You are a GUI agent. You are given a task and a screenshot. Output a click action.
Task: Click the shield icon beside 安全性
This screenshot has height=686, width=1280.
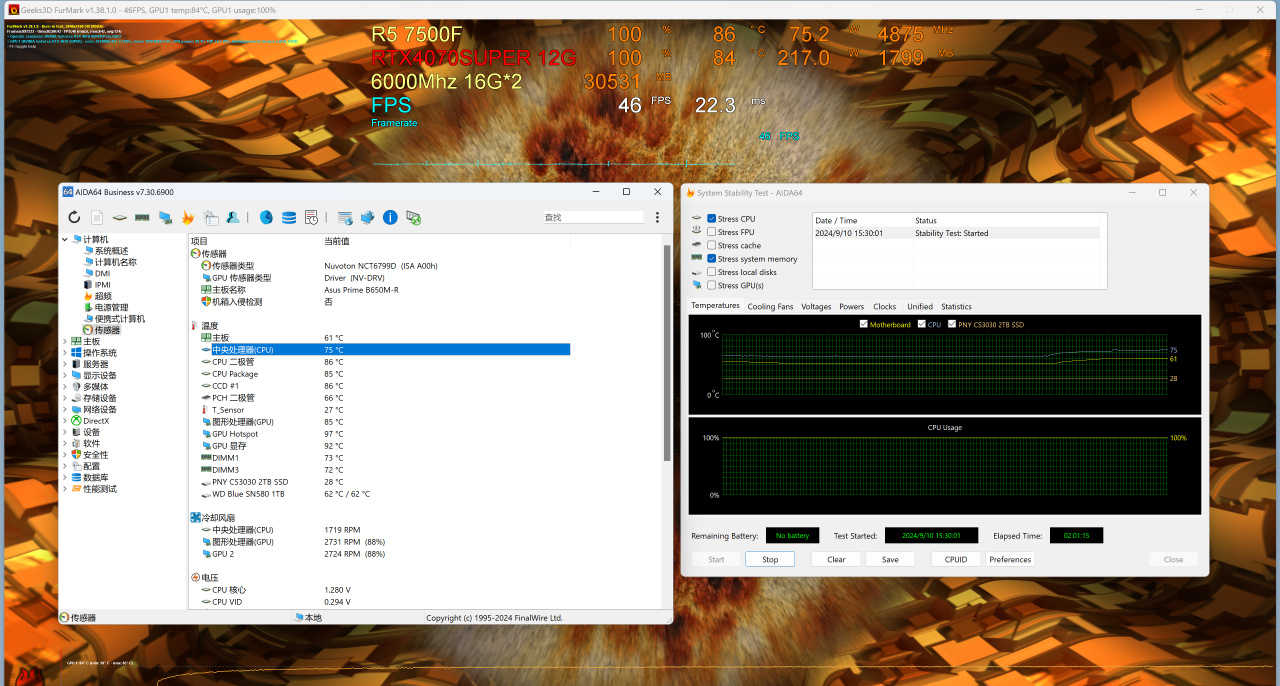tap(77, 454)
